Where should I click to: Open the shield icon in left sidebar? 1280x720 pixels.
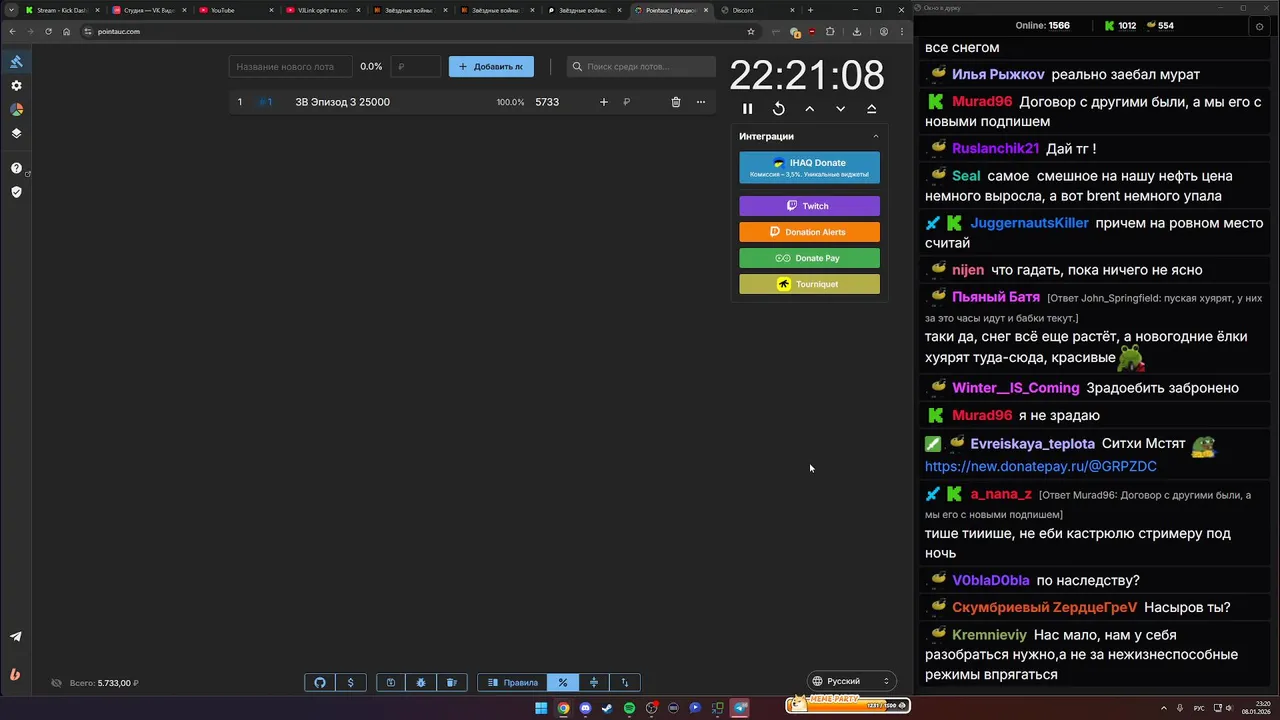(16, 192)
